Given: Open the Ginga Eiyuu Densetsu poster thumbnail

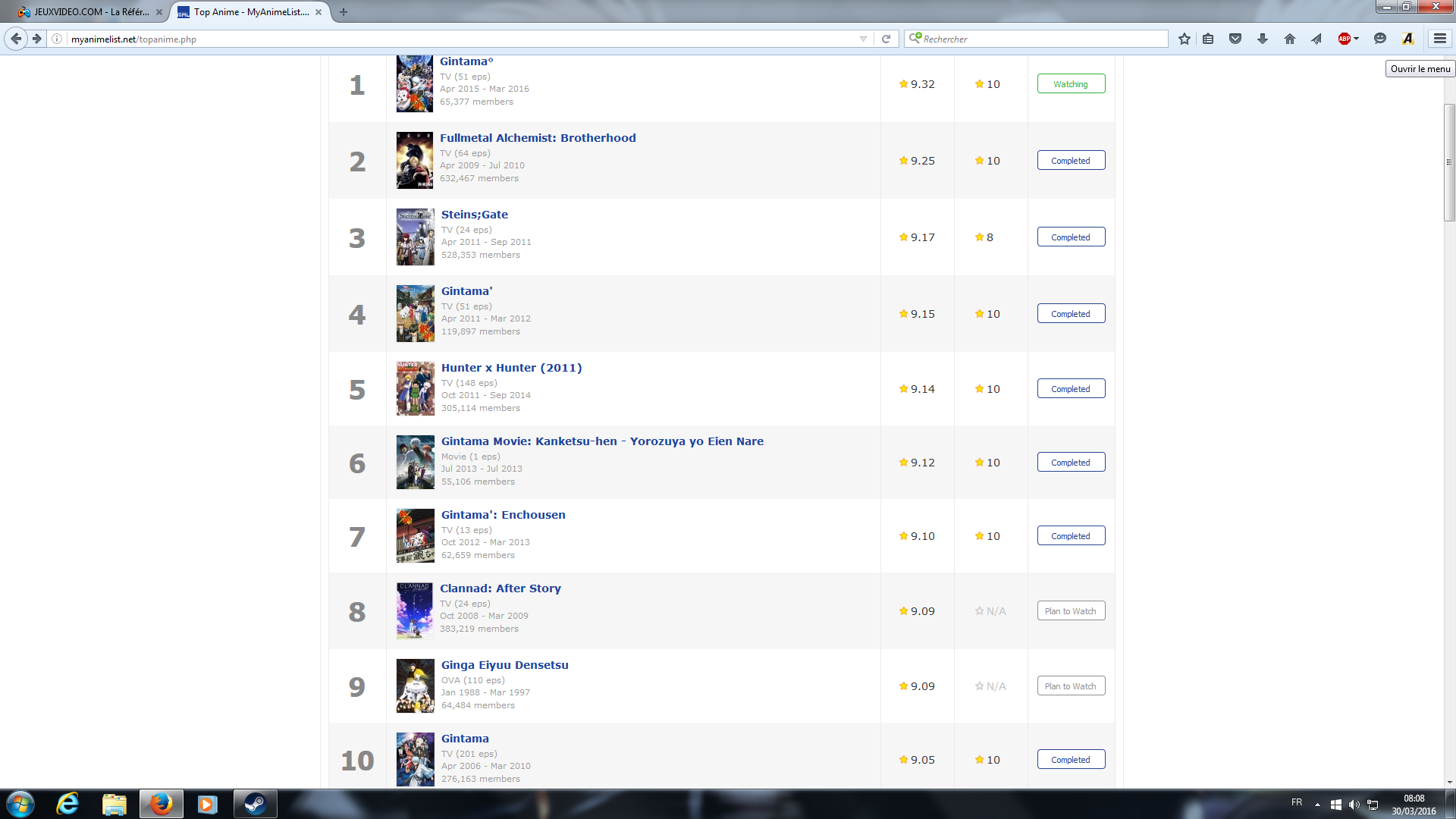Looking at the screenshot, I should pos(416,686).
